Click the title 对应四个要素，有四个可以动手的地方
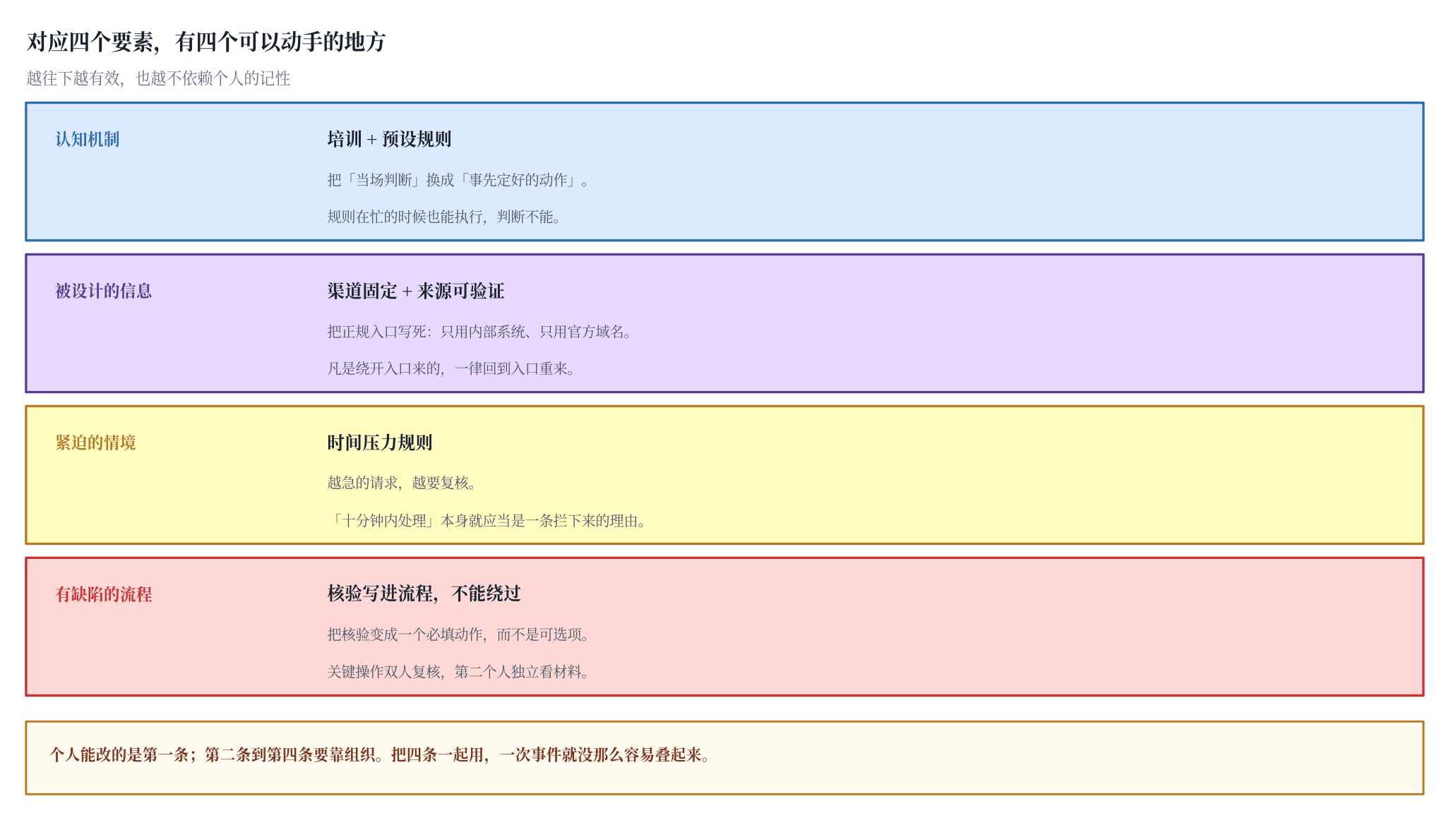The width and height of the screenshot is (1456, 818). pos(206,42)
